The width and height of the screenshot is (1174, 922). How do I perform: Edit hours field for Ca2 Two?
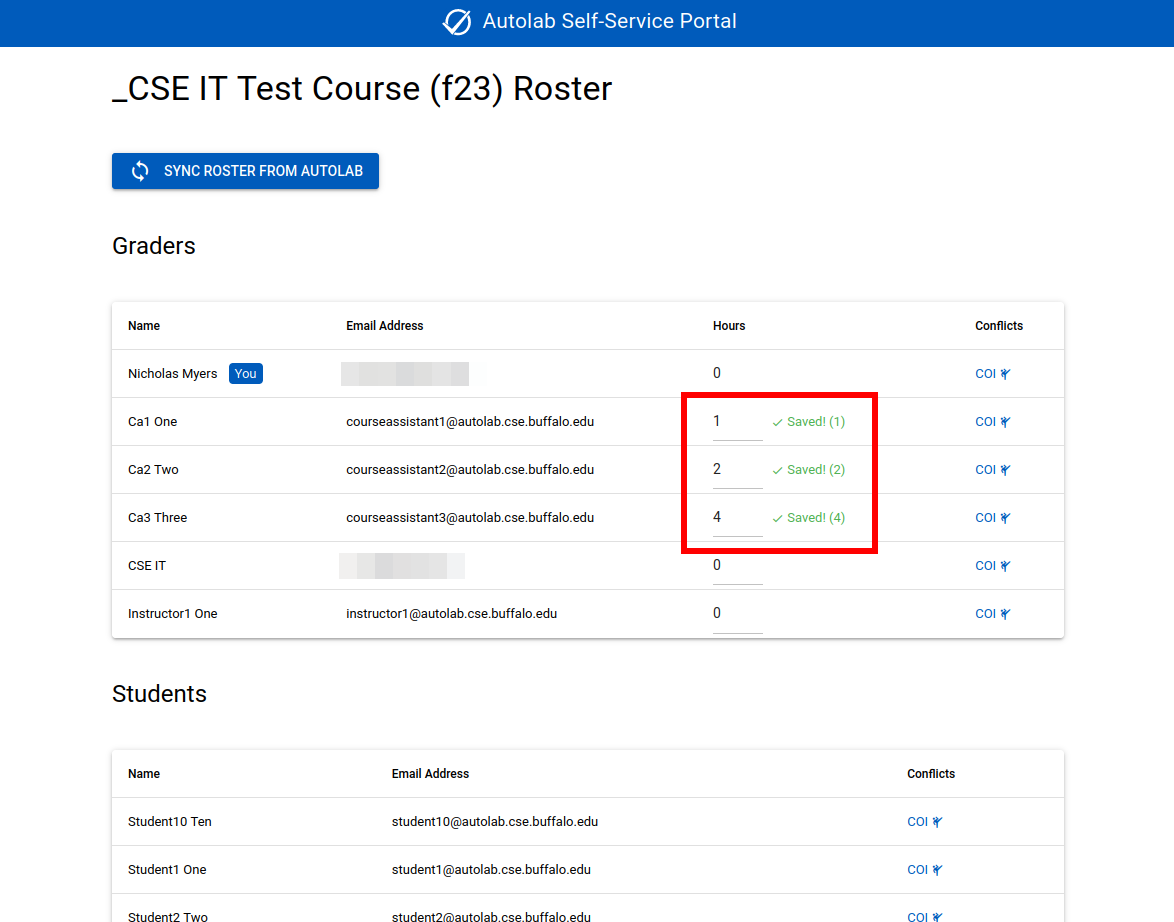pyautogui.click(x=737, y=470)
